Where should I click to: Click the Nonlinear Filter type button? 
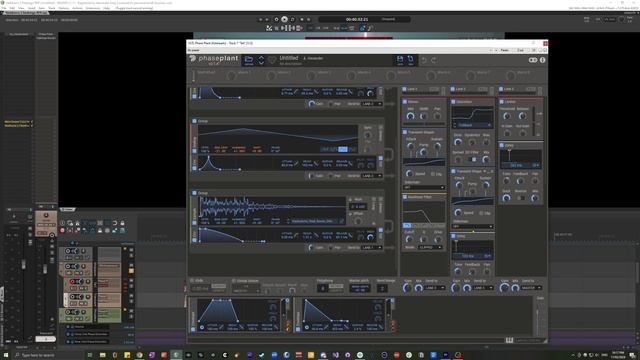(407, 225)
